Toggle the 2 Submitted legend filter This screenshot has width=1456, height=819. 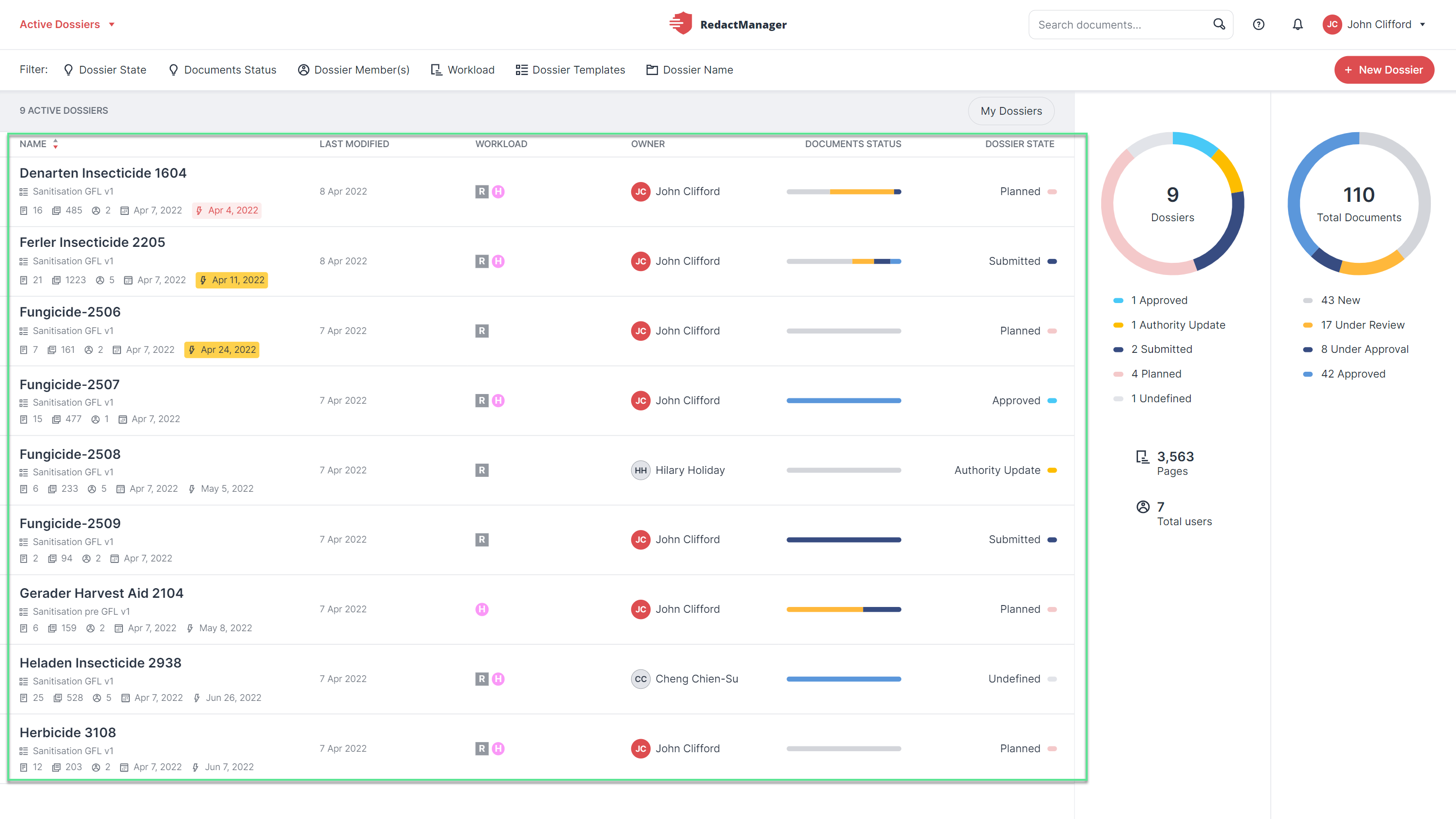pyautogui.click(x=1152, y=349)
